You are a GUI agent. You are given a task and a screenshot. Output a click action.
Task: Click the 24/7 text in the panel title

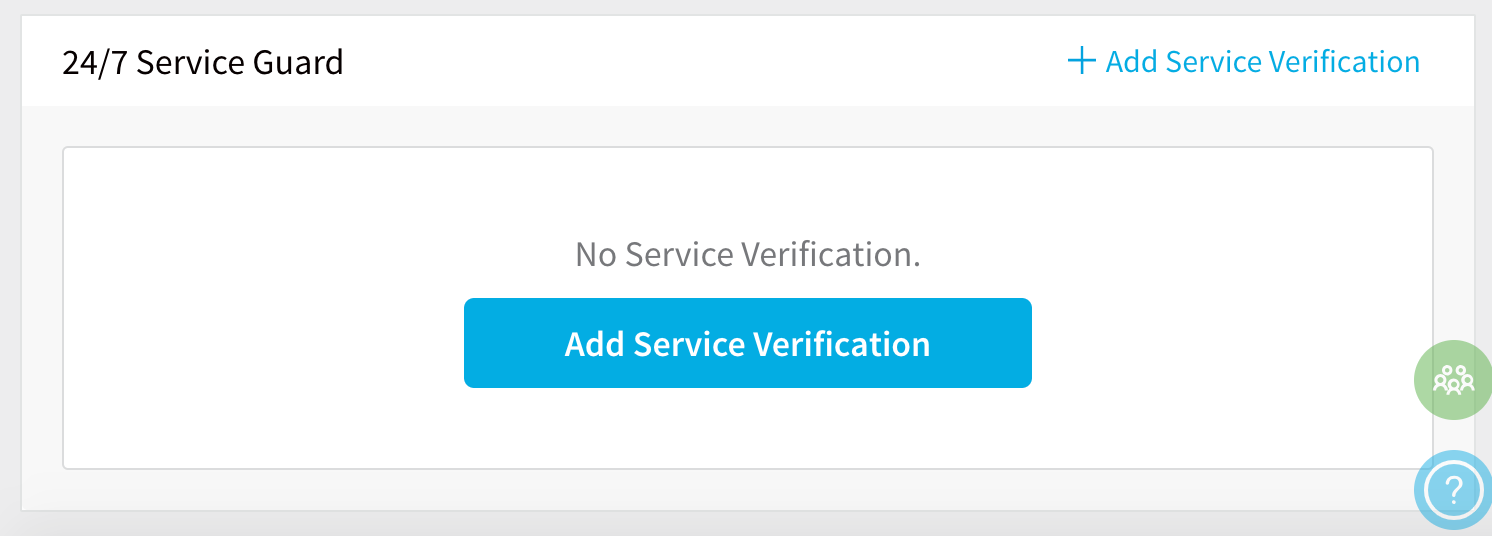[x=95, y=63]
